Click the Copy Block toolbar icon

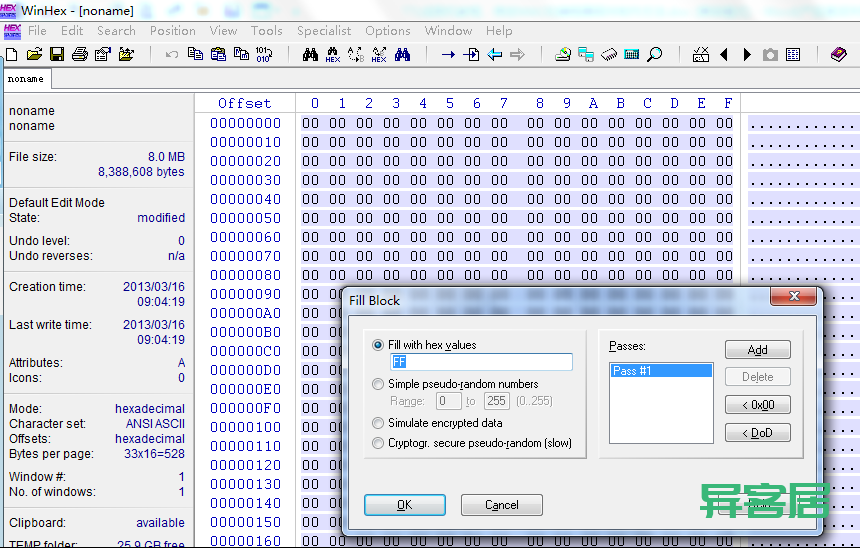pyautogui.click(x=195, y=54)
